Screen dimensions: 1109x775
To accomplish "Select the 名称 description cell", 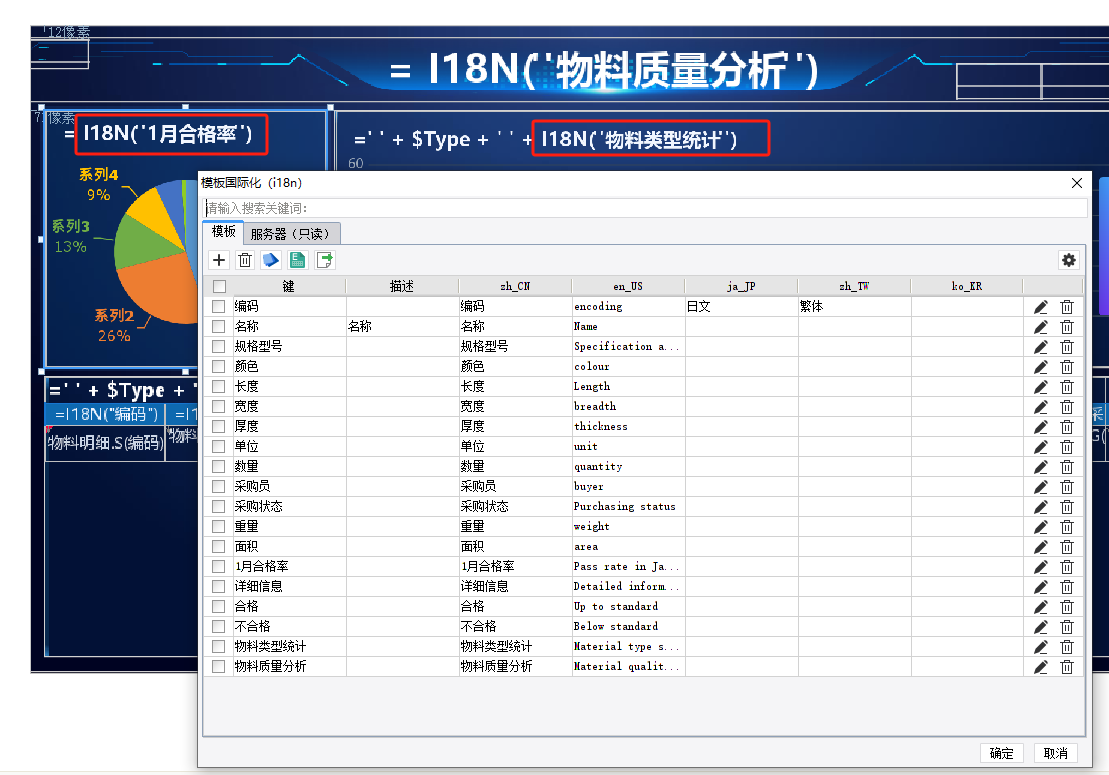I will pyautogui.click(x=402, y=326).
